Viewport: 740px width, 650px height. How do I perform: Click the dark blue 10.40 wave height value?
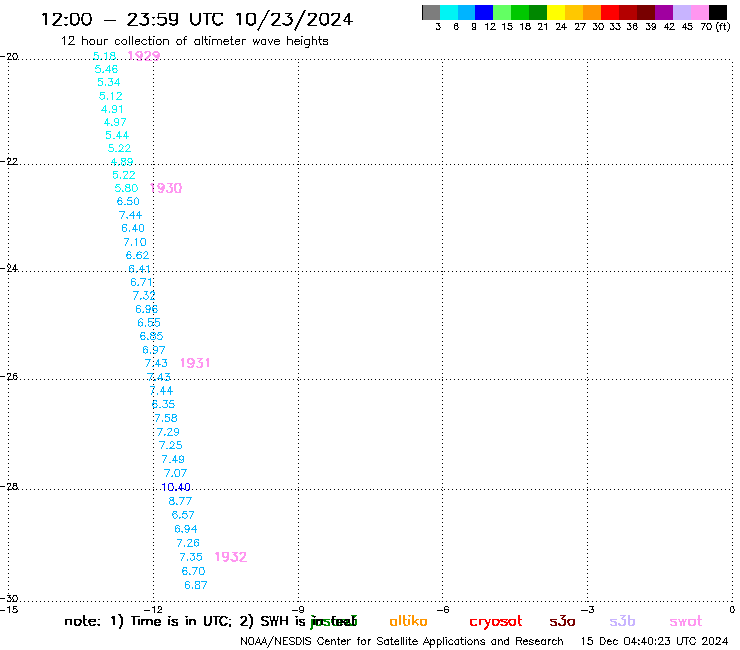click(176, 487)
